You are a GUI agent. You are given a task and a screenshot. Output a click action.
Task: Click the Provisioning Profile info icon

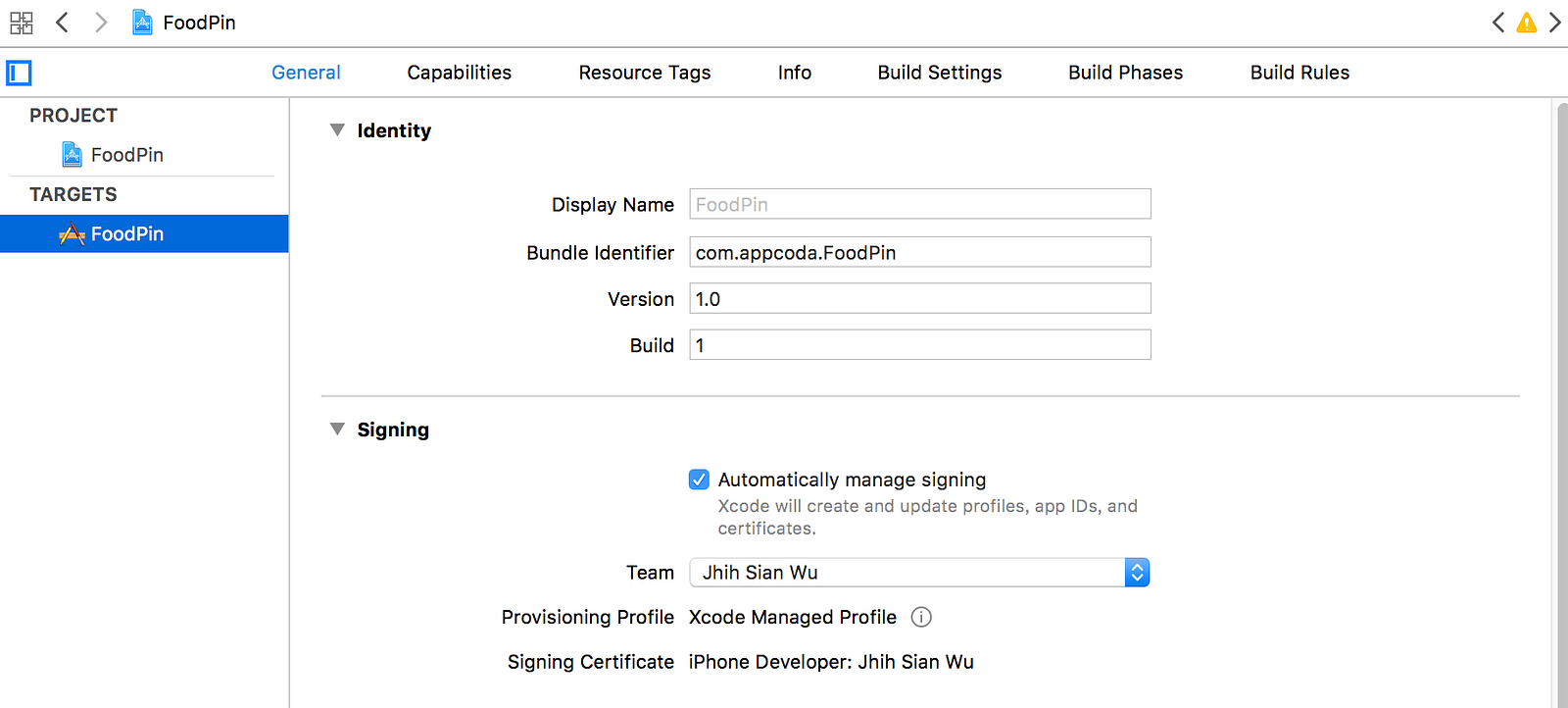(921, 617)
